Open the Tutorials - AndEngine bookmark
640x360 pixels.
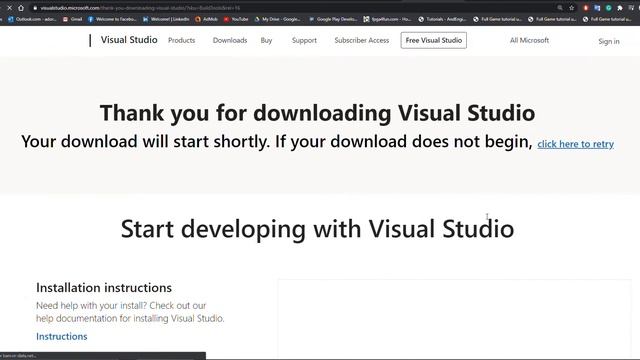(442, 19)
